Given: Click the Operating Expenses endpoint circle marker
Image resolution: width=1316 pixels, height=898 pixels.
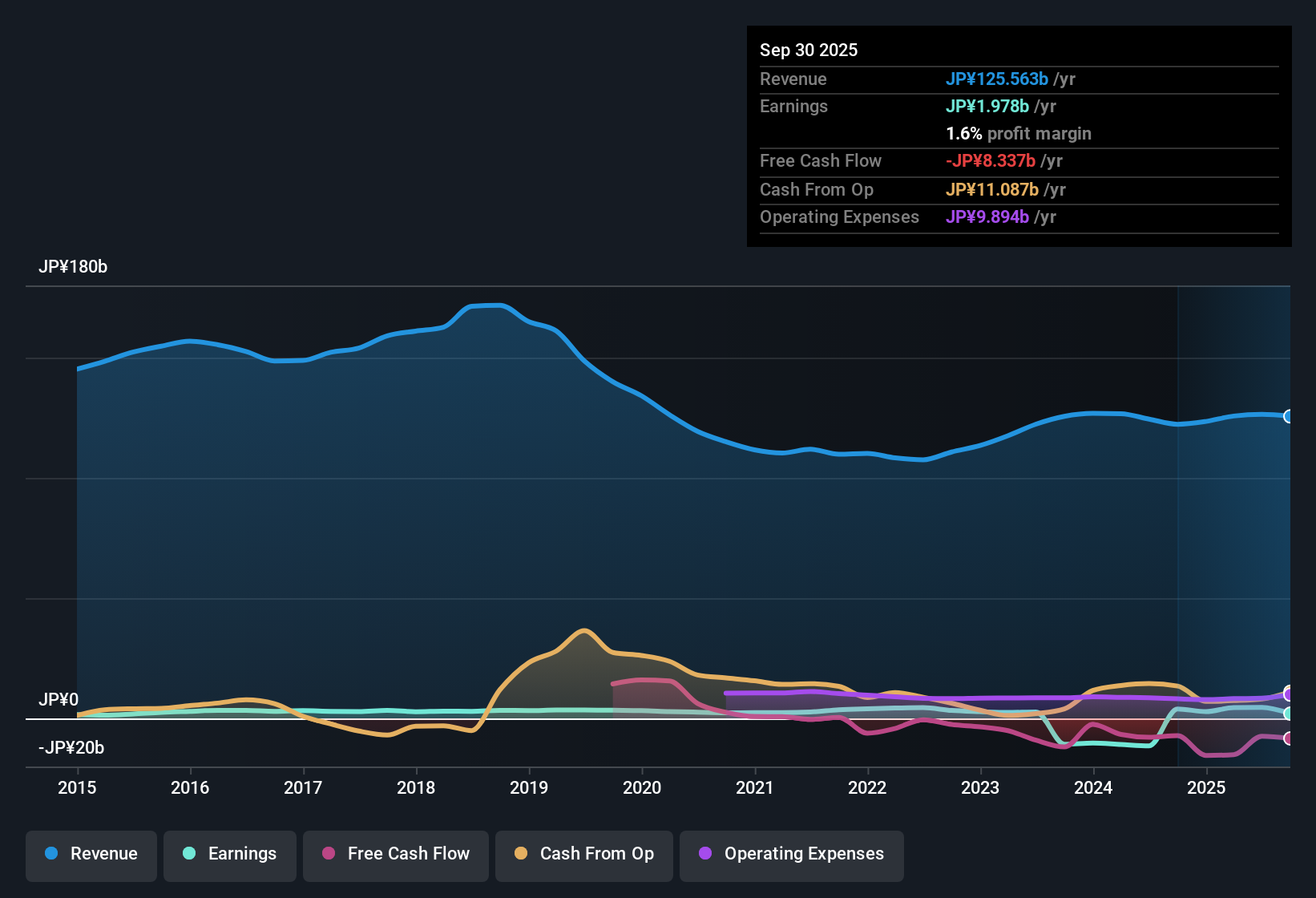Looking at the screenshot, I should 1288,693.
